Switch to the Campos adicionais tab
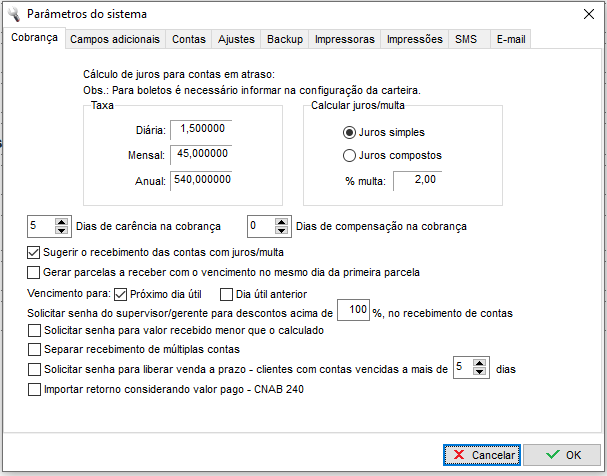The width and height of the screenshot is (607, 476). click(115, 39)
